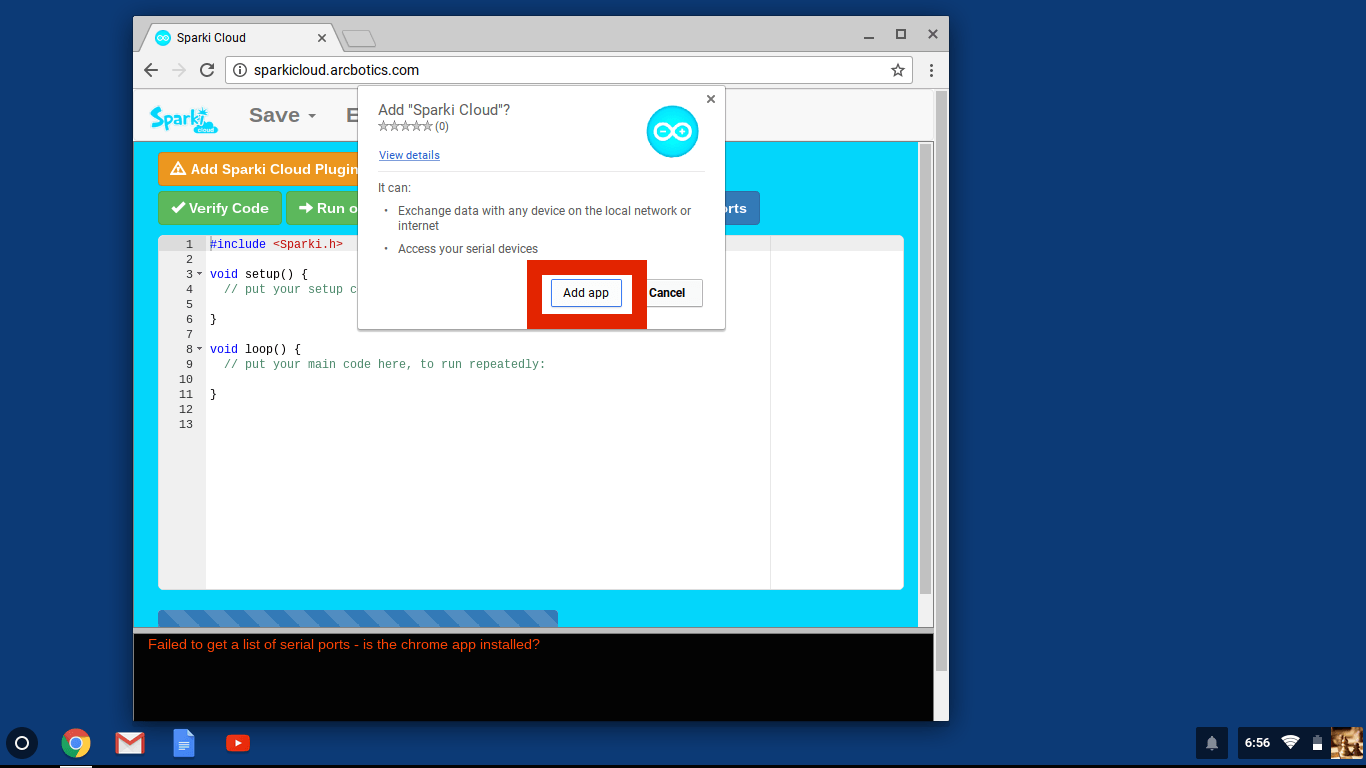Click code line '#include <Sparki.h>'
This screenshot has height=768, width=1366.
tap(276, 244)
